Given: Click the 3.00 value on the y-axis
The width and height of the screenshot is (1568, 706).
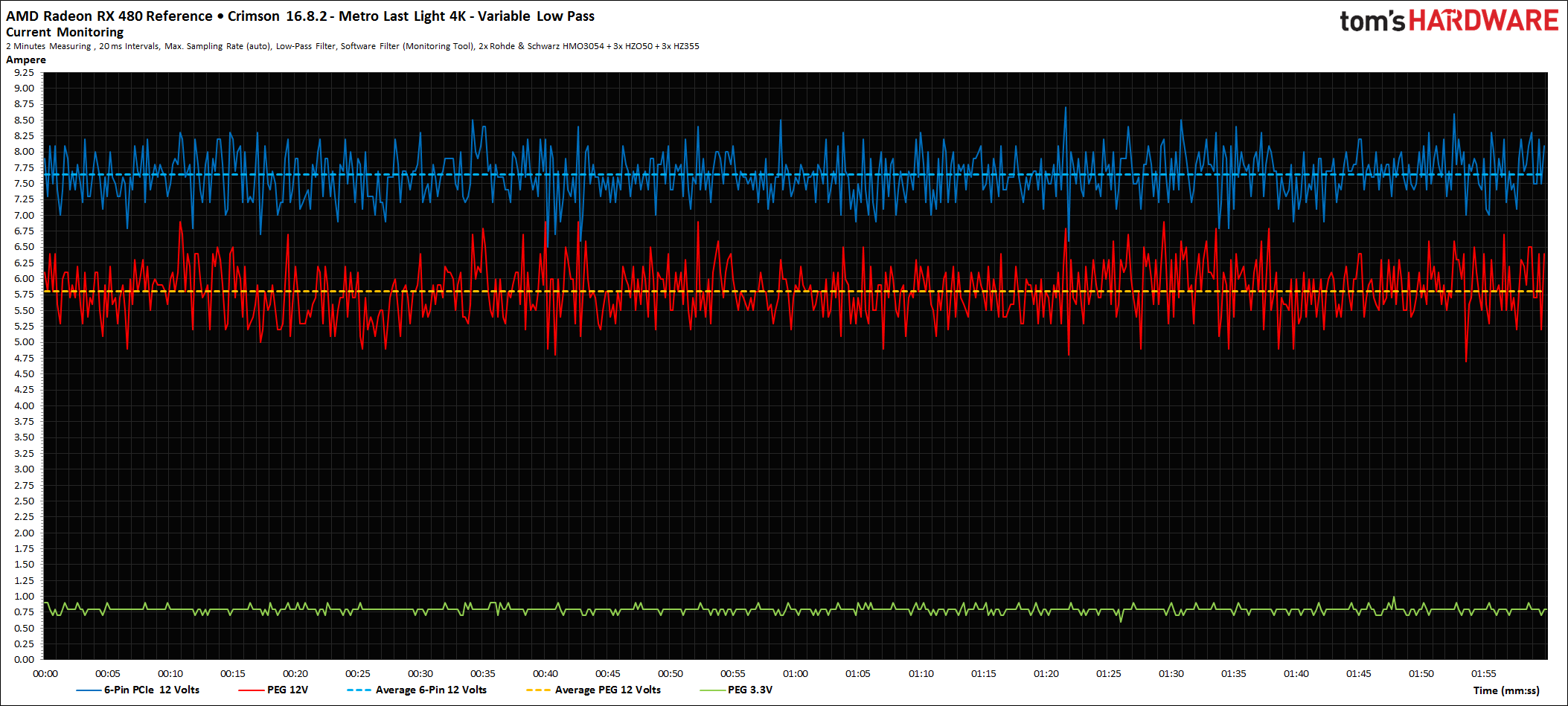Looking at the screenshot, I should [24, 469].
